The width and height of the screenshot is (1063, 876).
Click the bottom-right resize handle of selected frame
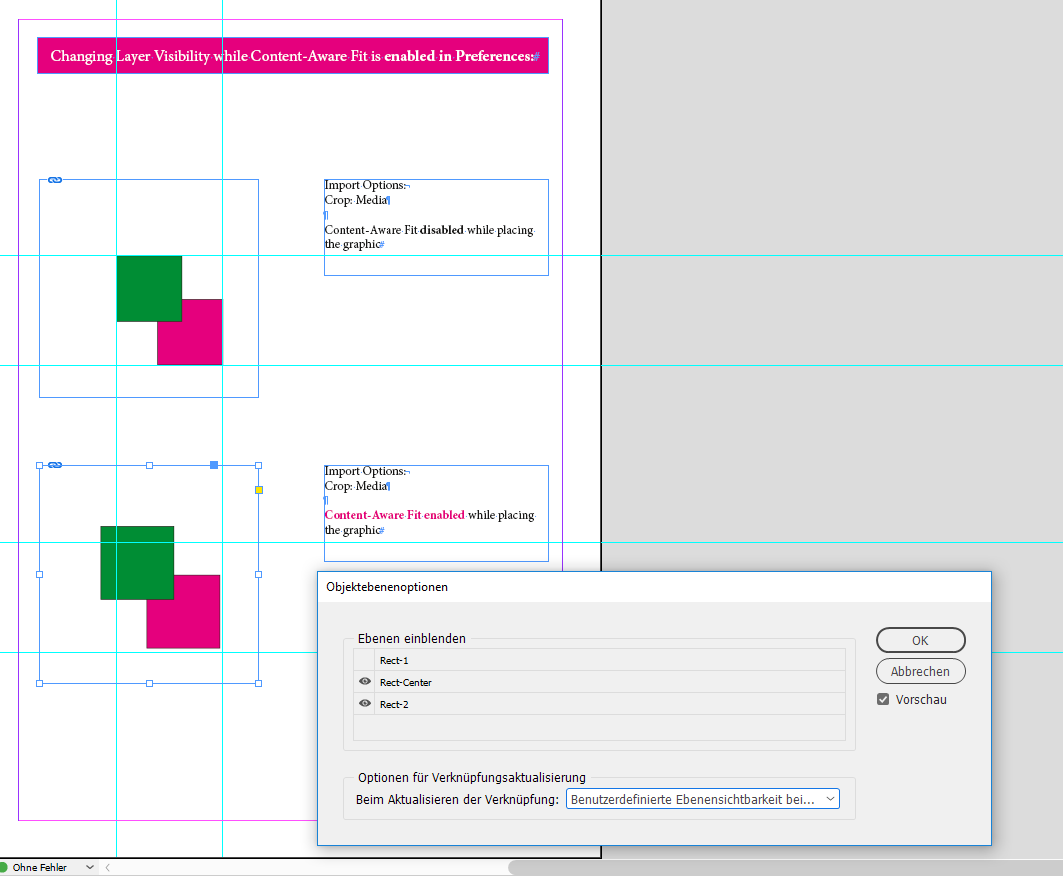click(x=258, y=683)
